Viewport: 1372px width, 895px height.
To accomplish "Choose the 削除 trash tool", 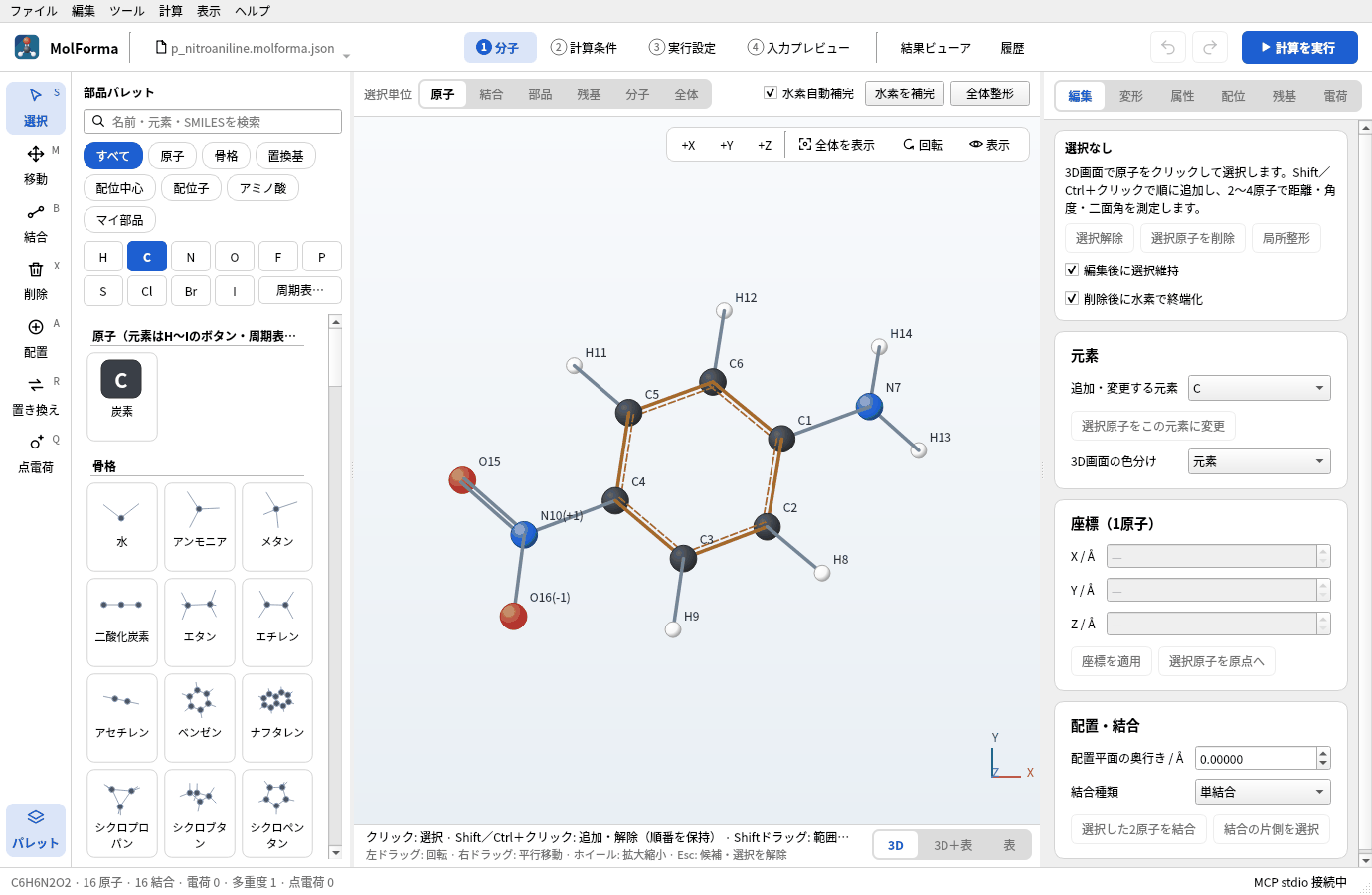I will point(36,280).
